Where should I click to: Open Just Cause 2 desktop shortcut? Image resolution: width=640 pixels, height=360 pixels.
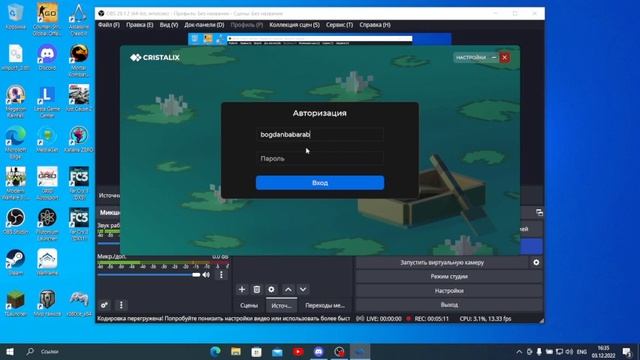79,98
